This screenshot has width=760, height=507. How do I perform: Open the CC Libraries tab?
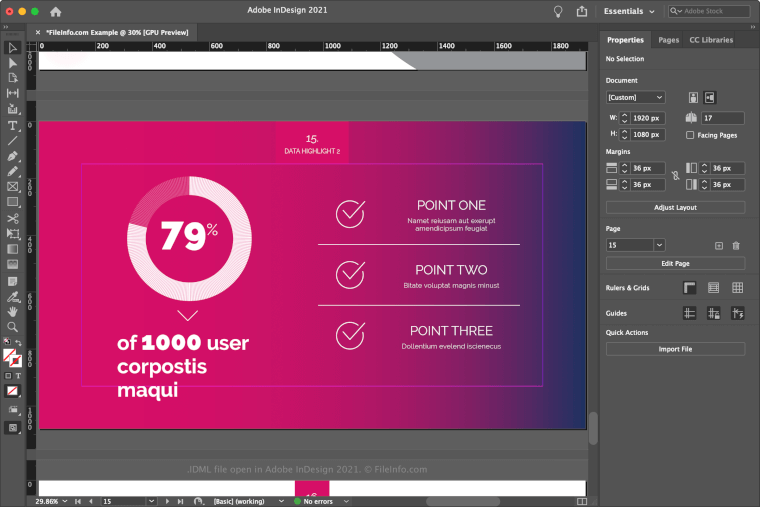click(711, 40)
